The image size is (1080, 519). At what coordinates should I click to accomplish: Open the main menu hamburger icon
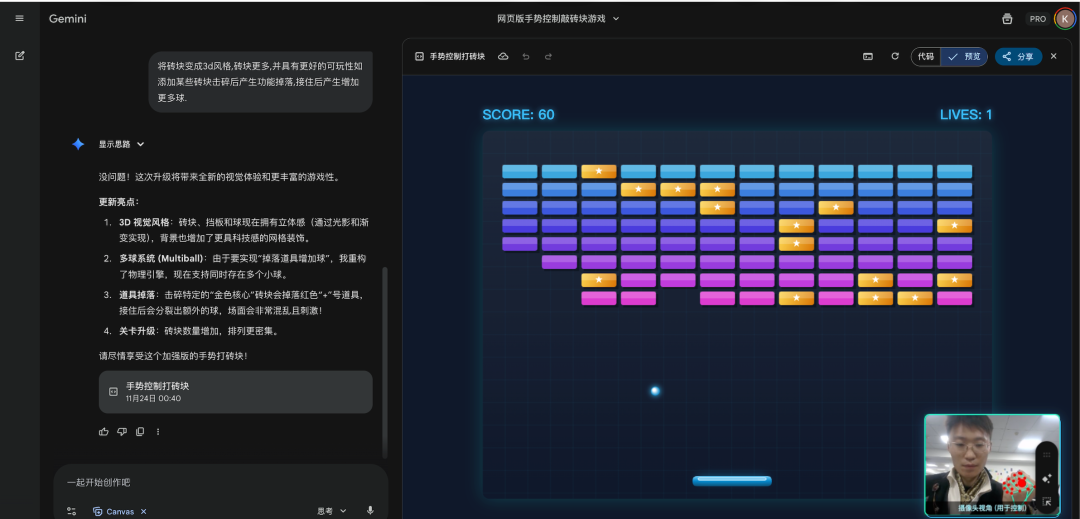coord(19,18)
